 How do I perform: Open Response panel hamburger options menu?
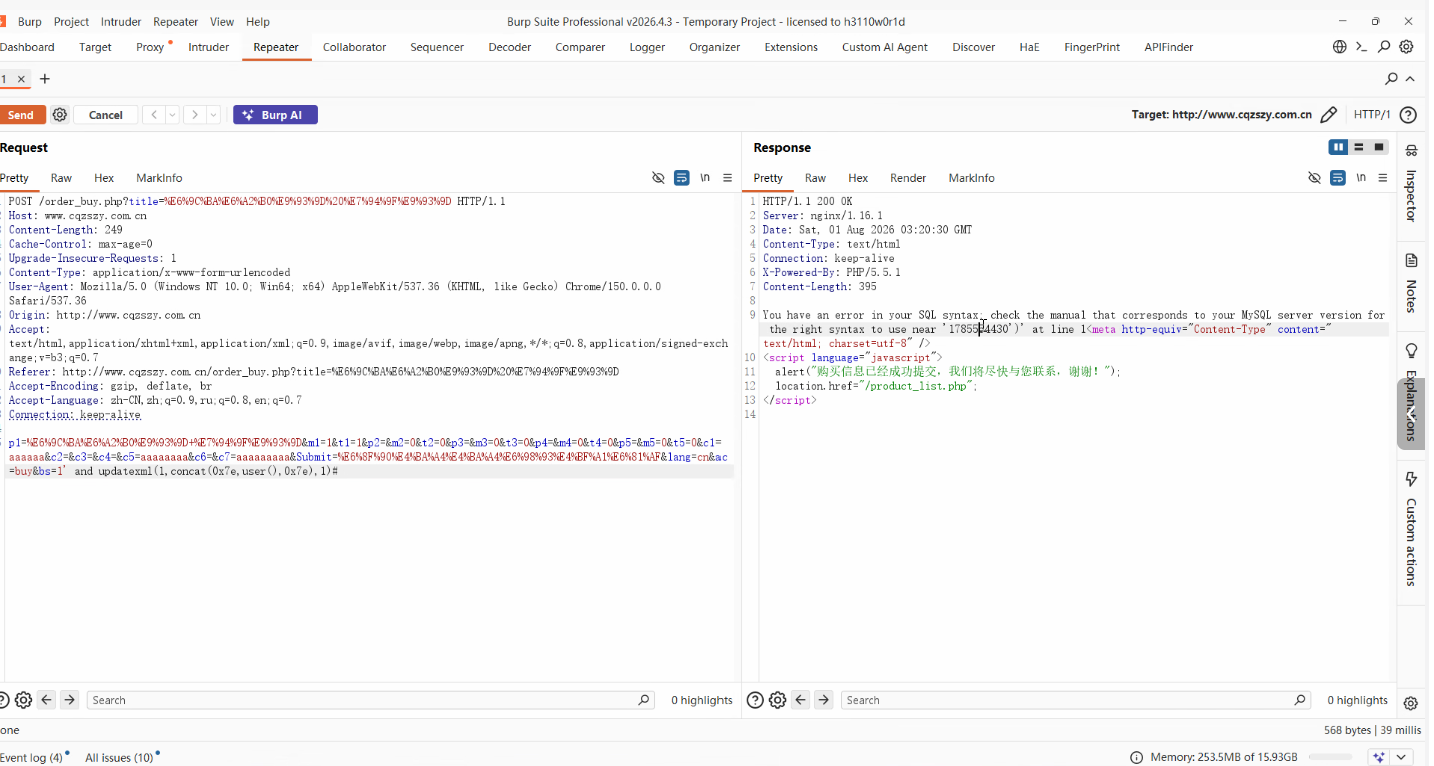[1383, 178]
